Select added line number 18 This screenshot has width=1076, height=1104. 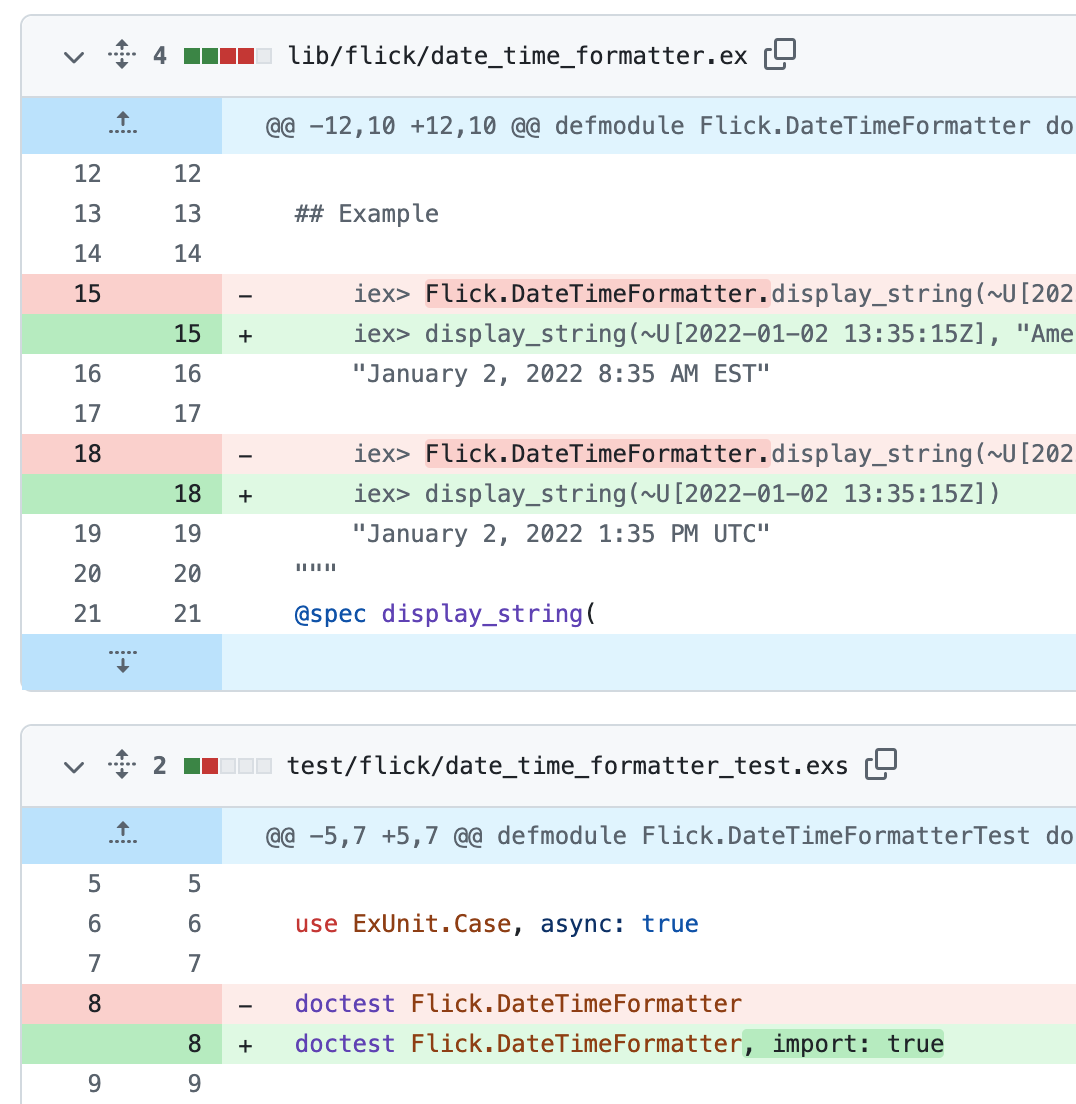point(187,494)
